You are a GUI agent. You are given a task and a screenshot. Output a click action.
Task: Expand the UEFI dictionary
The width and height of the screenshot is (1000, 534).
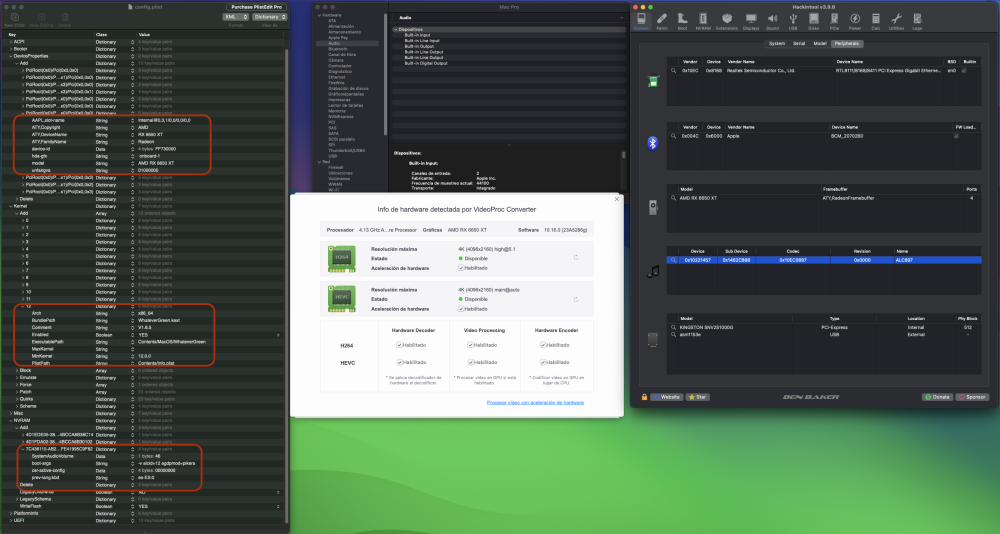(10, 521)
